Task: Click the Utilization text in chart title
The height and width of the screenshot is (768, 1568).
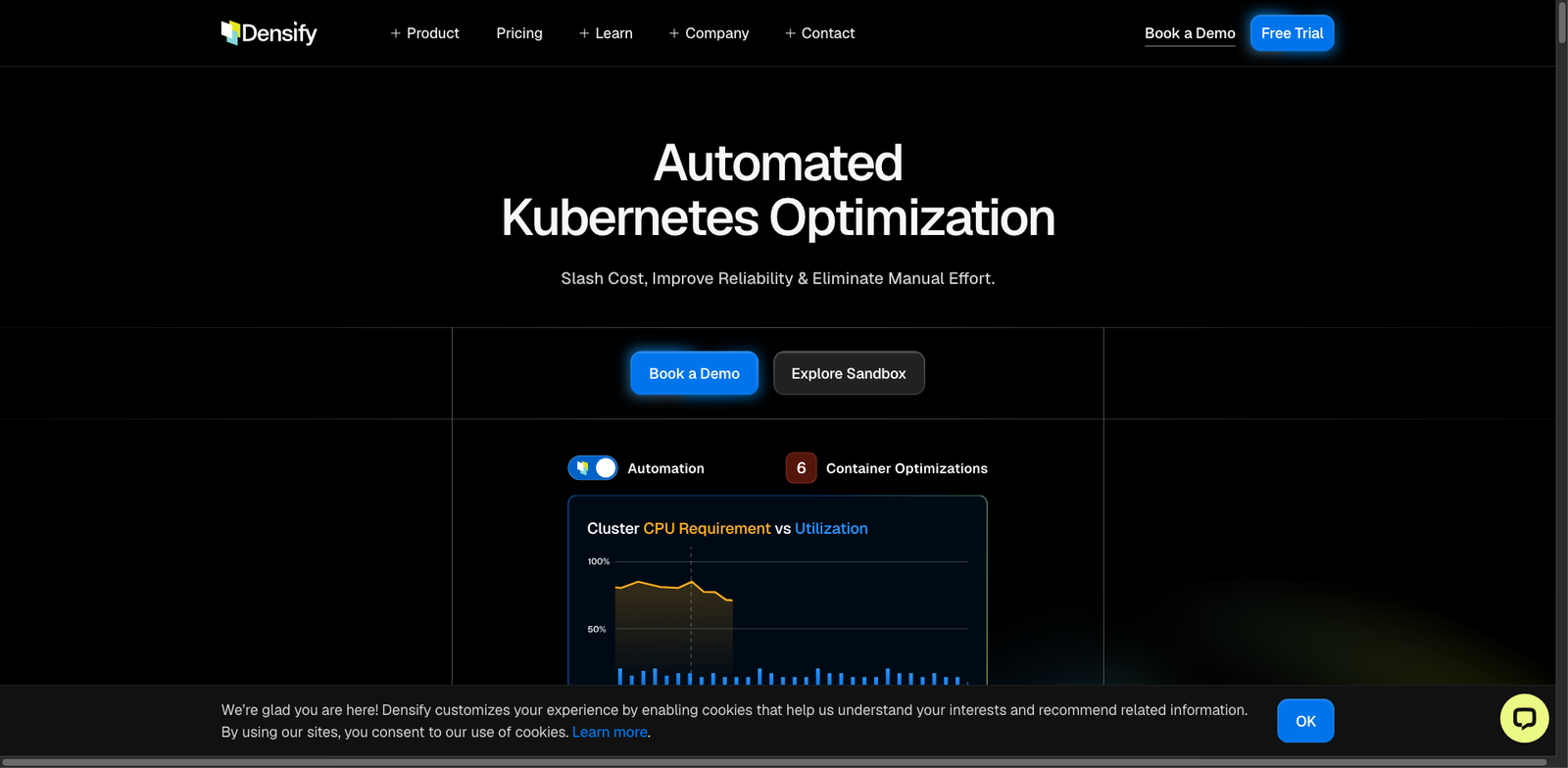Action: 831,528
